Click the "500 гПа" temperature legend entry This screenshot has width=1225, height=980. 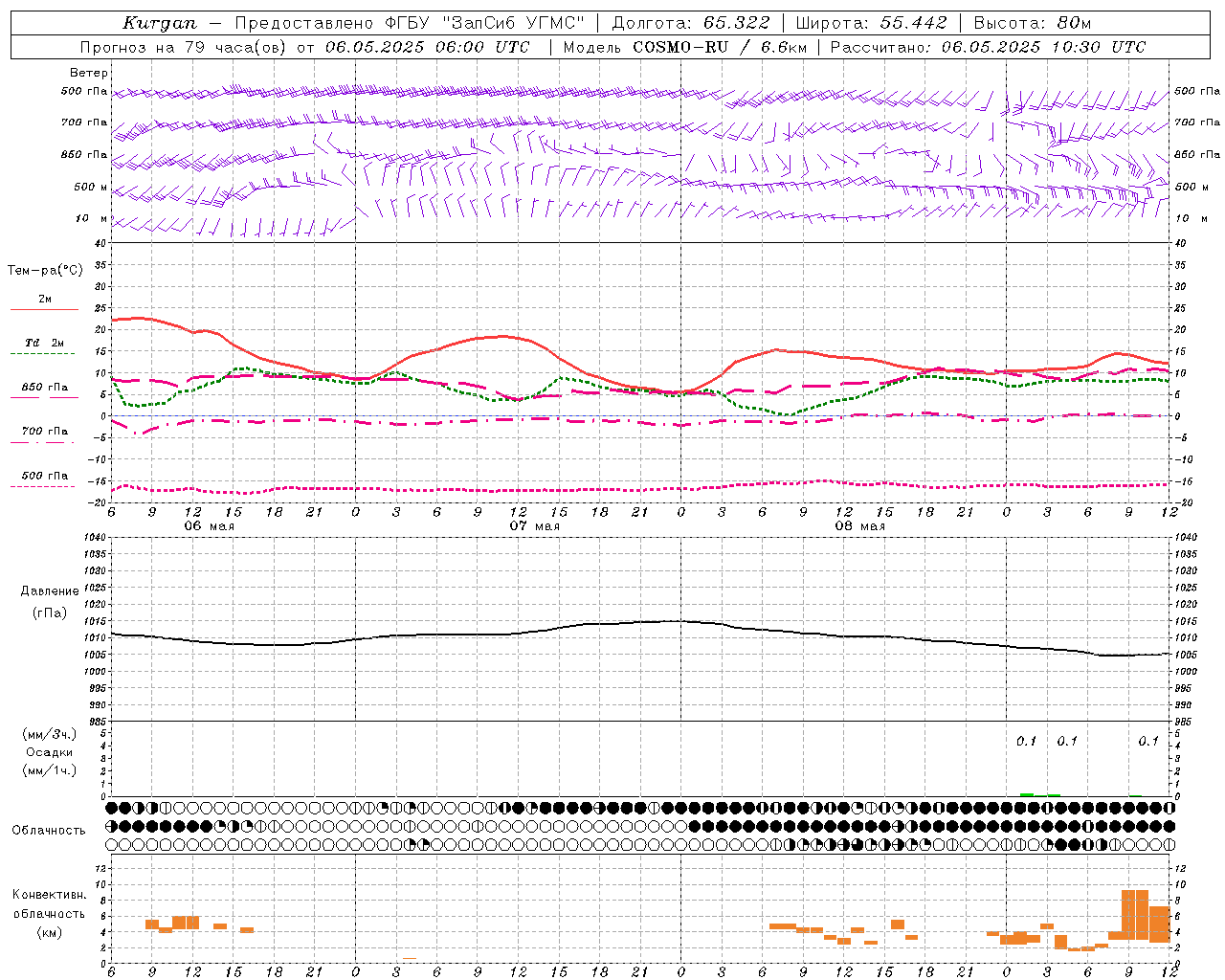point(45,476)
